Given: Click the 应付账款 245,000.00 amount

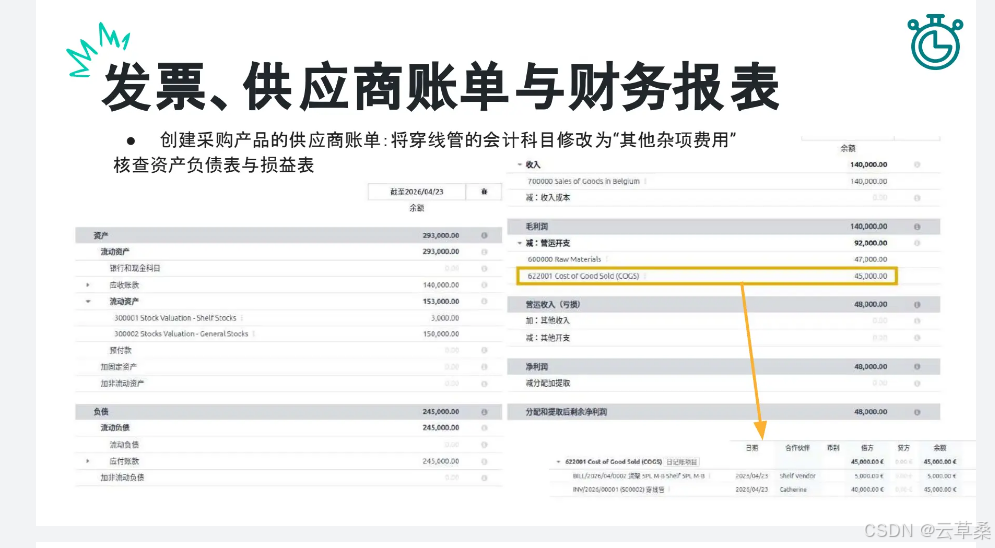Looking at the screenshot, I should tap(441, 461).
